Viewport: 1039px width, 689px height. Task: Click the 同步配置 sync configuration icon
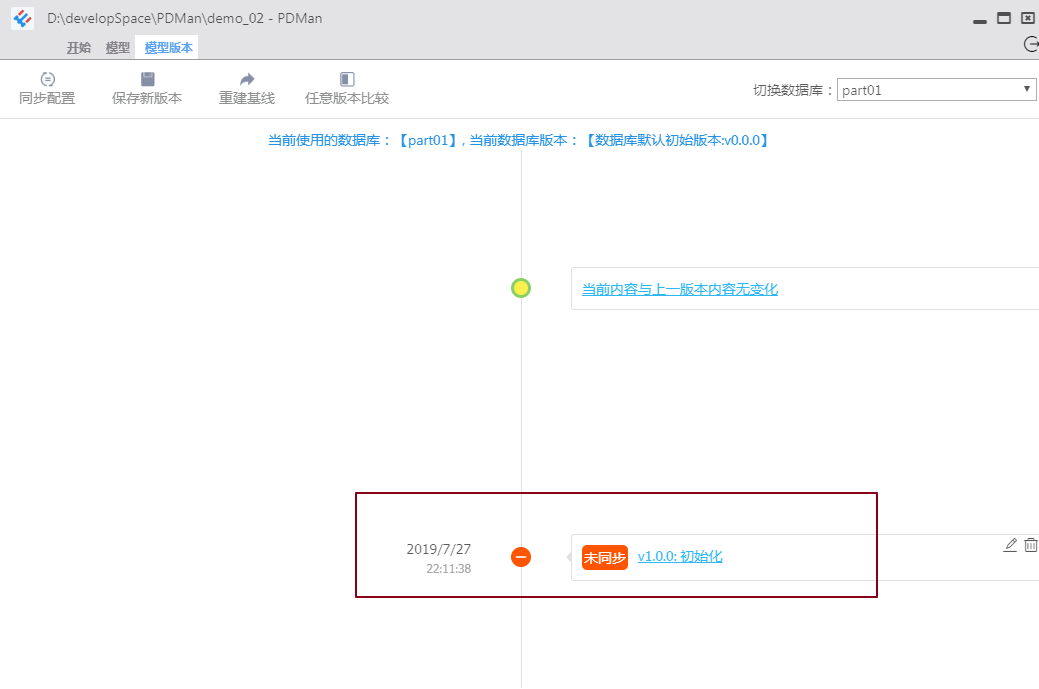[47, 79]
